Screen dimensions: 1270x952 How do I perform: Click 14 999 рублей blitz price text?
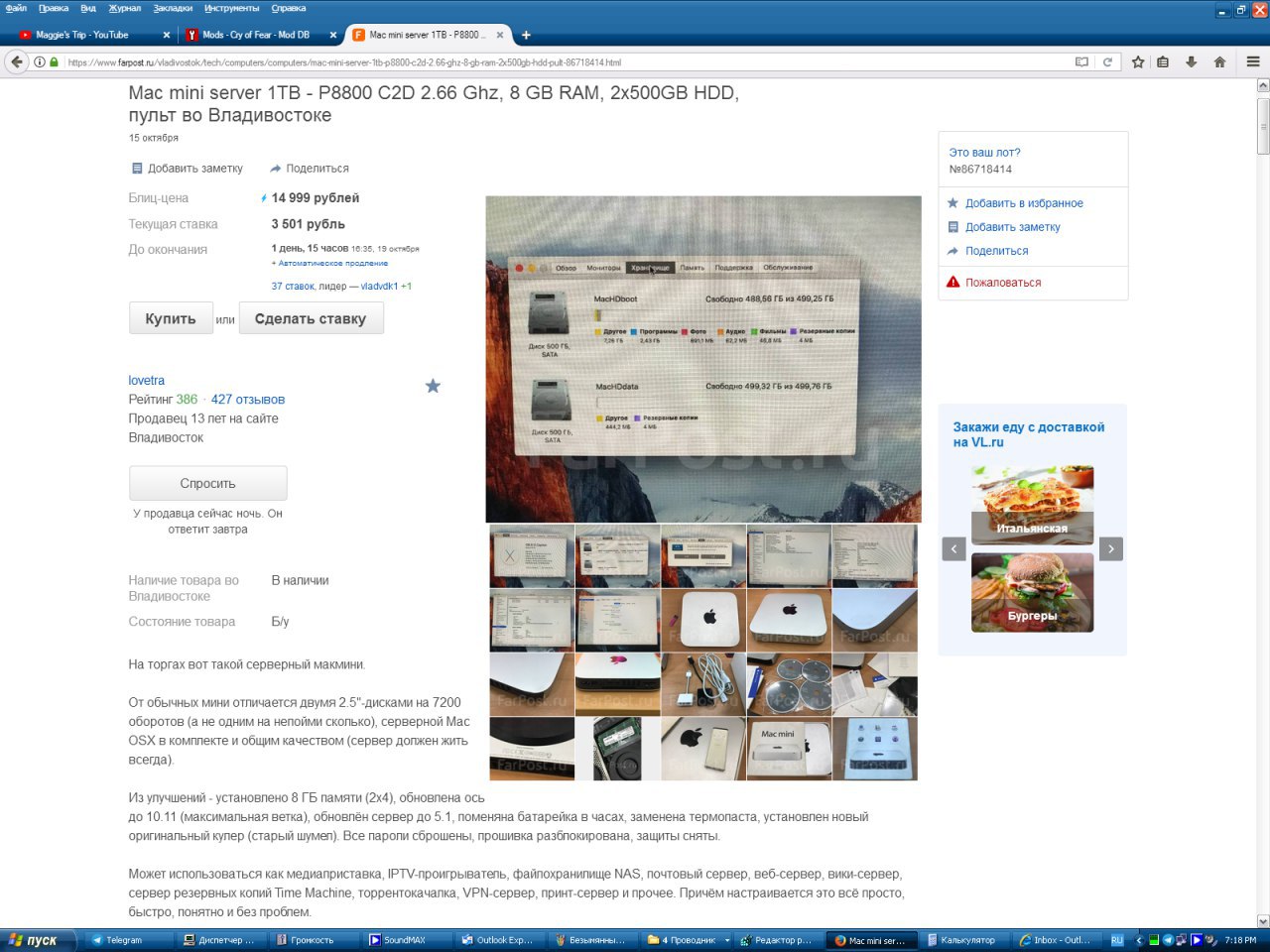point(316,198)
